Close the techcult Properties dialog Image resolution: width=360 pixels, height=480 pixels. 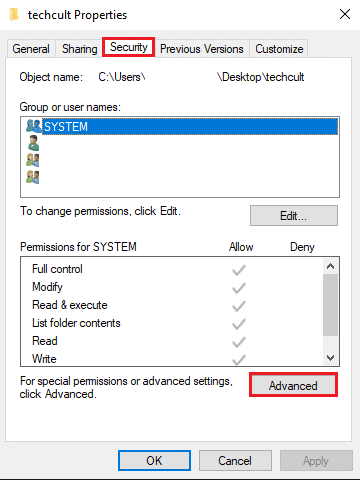(x=345, y=14)
